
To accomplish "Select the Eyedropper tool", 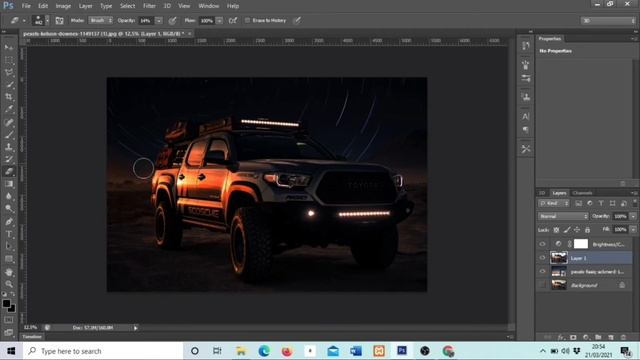I will pos(9,109).
